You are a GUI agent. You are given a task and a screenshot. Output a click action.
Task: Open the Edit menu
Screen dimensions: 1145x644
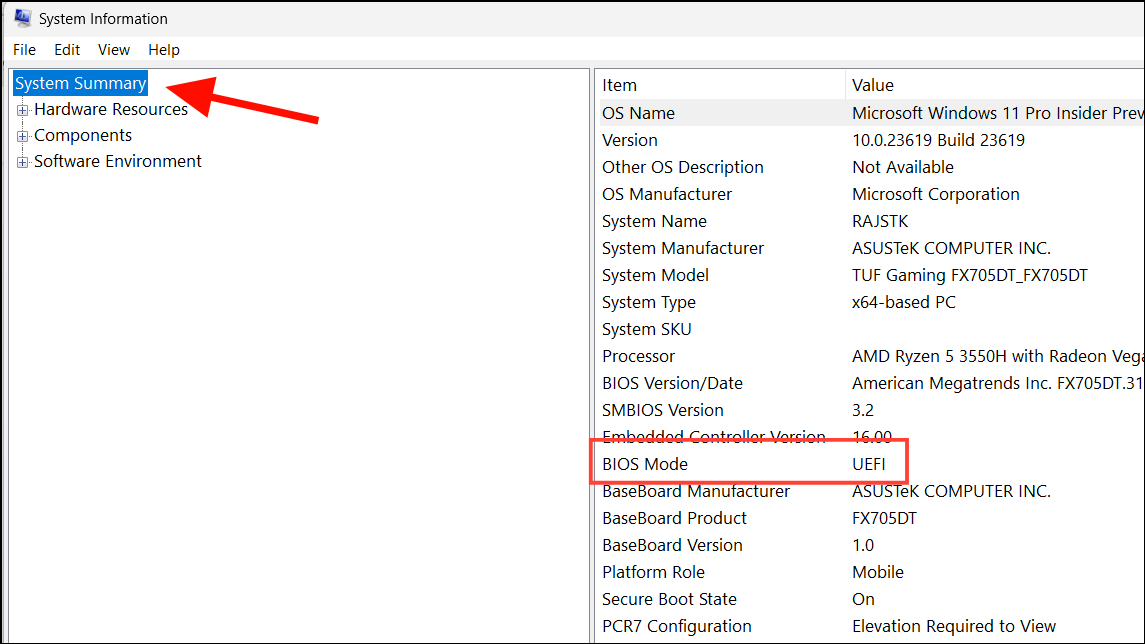66,49
